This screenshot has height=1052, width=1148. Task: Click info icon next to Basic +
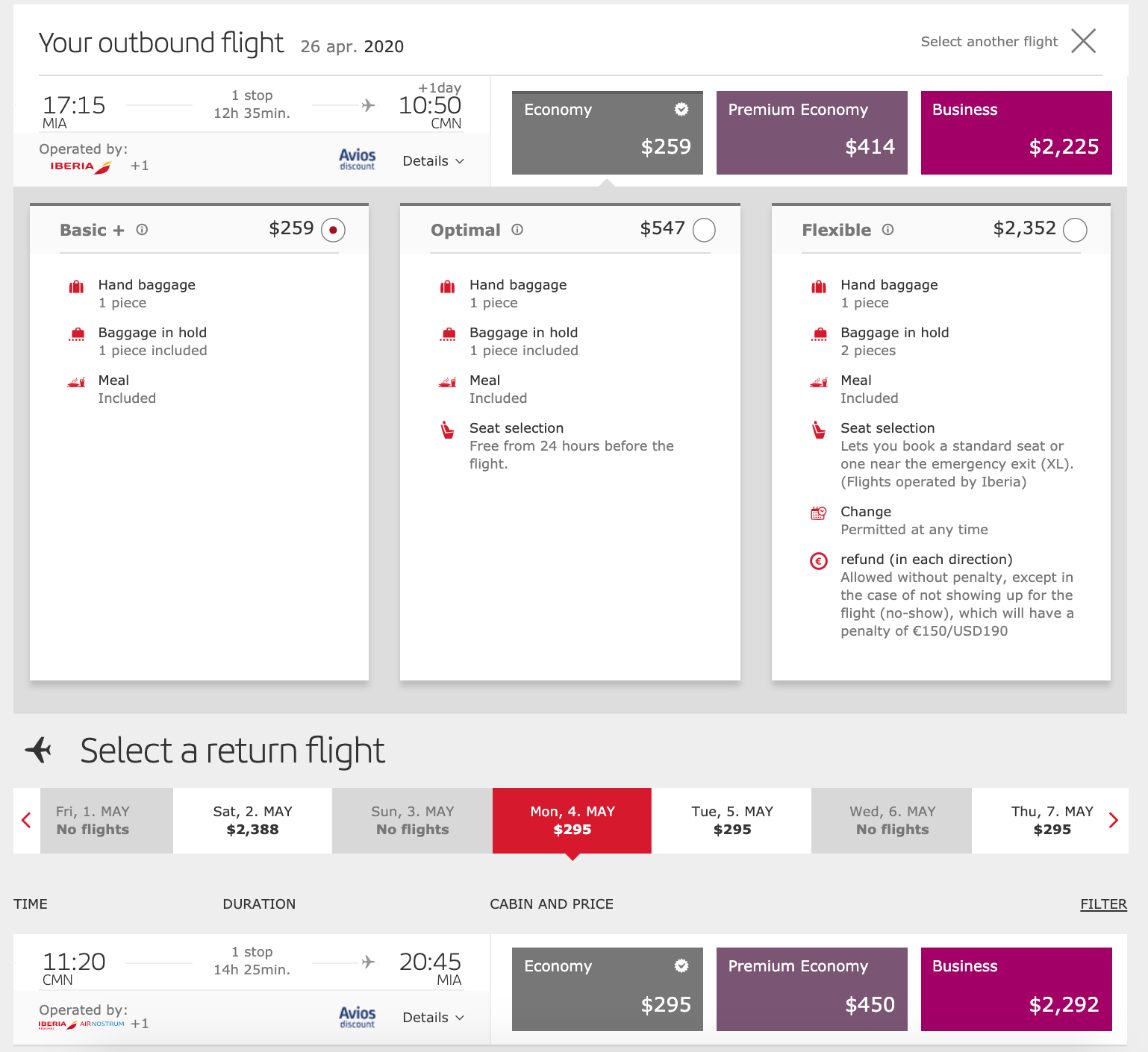(142, 230)
